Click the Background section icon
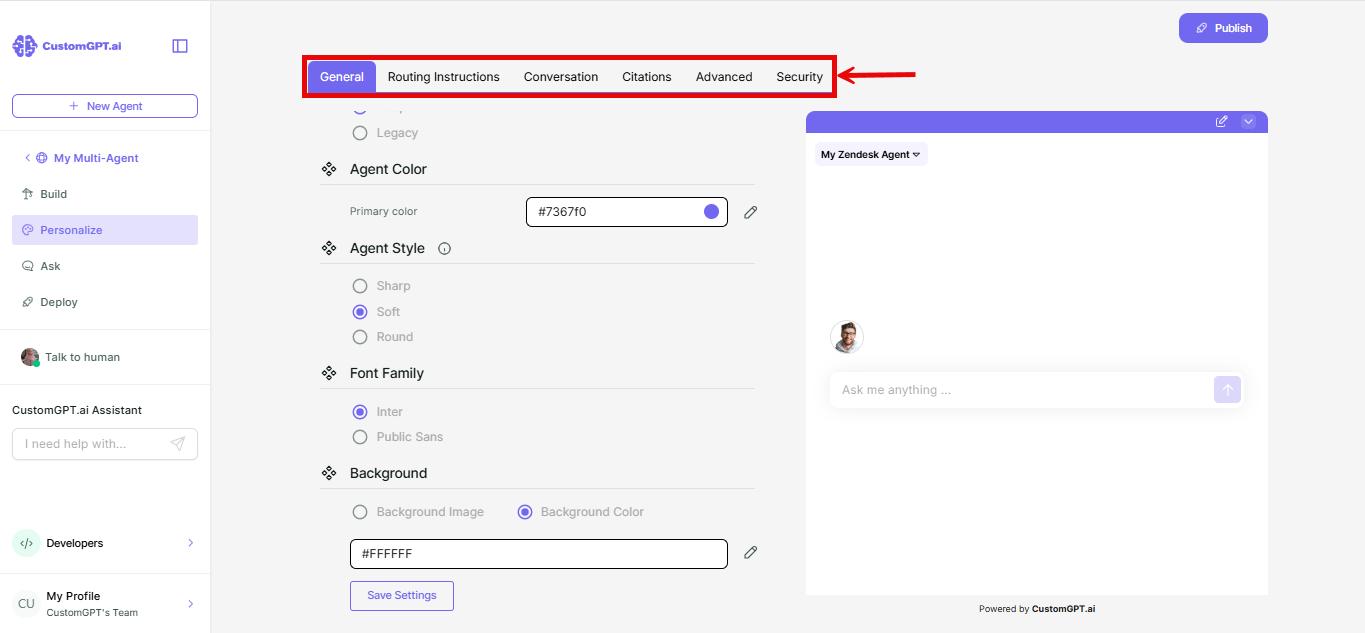The image size is (1365, 633). click(329, 473)
